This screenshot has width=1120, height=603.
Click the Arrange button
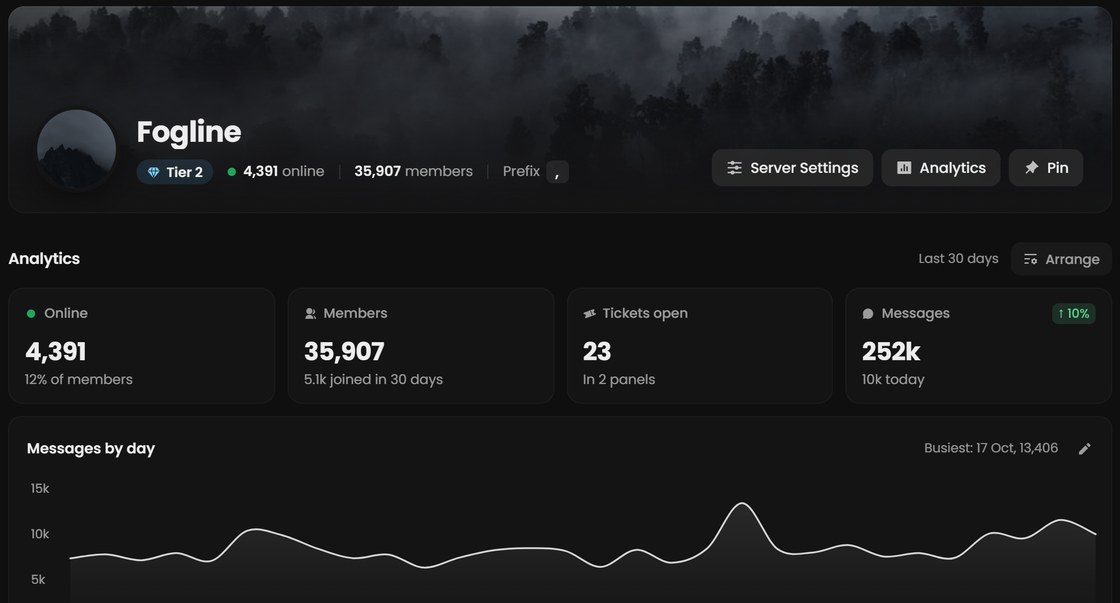pyautogui.click(x=1061, y=259)
